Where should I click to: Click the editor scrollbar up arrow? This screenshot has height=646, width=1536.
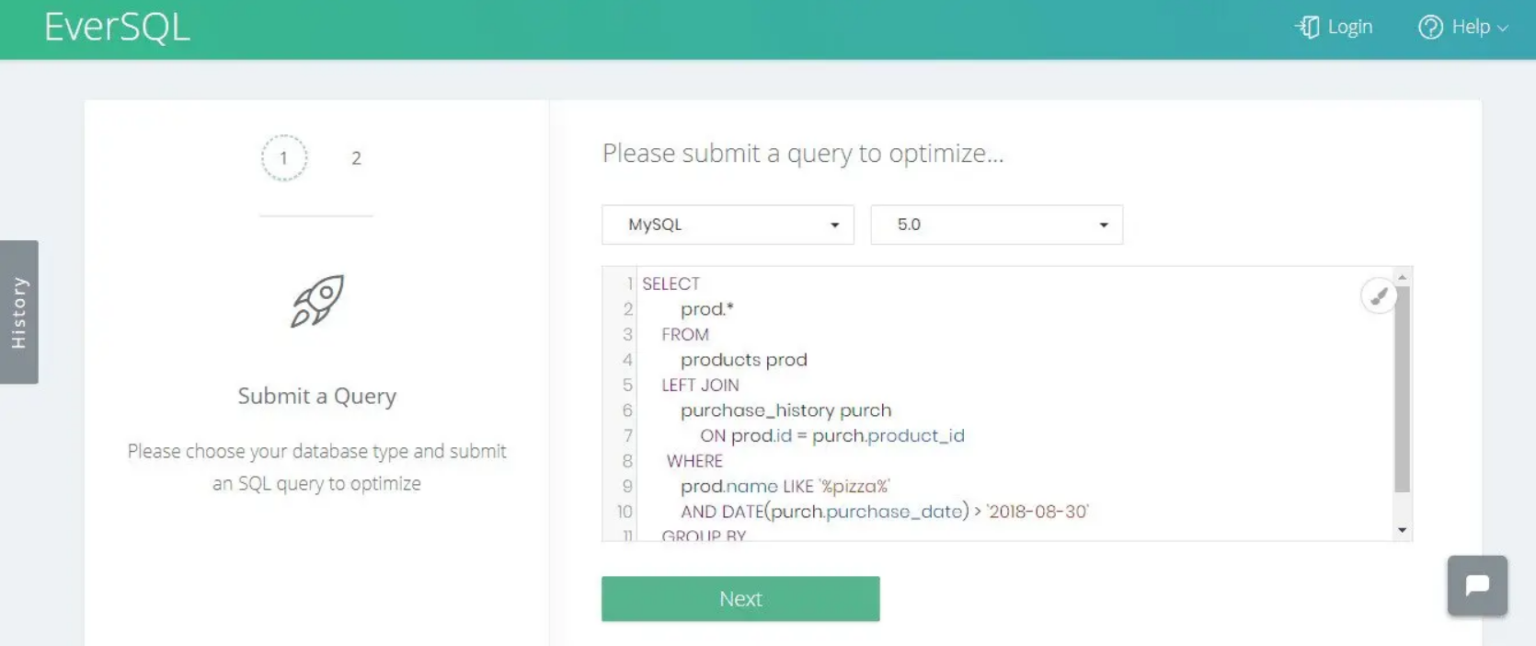[x=1403, y=275]
